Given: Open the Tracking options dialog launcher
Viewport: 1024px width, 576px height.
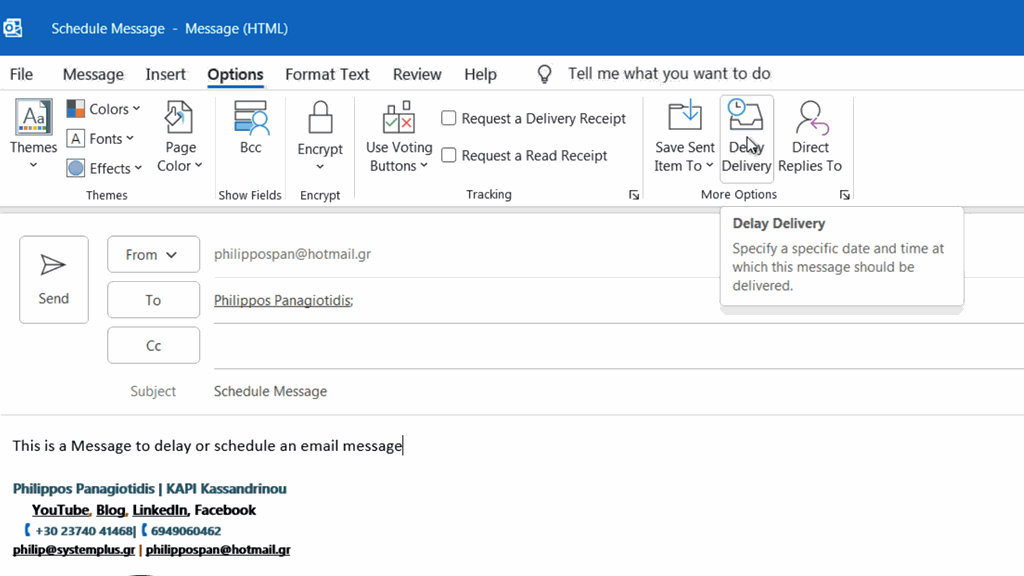Looking at the screenshot, I should (x=634, y=194).
